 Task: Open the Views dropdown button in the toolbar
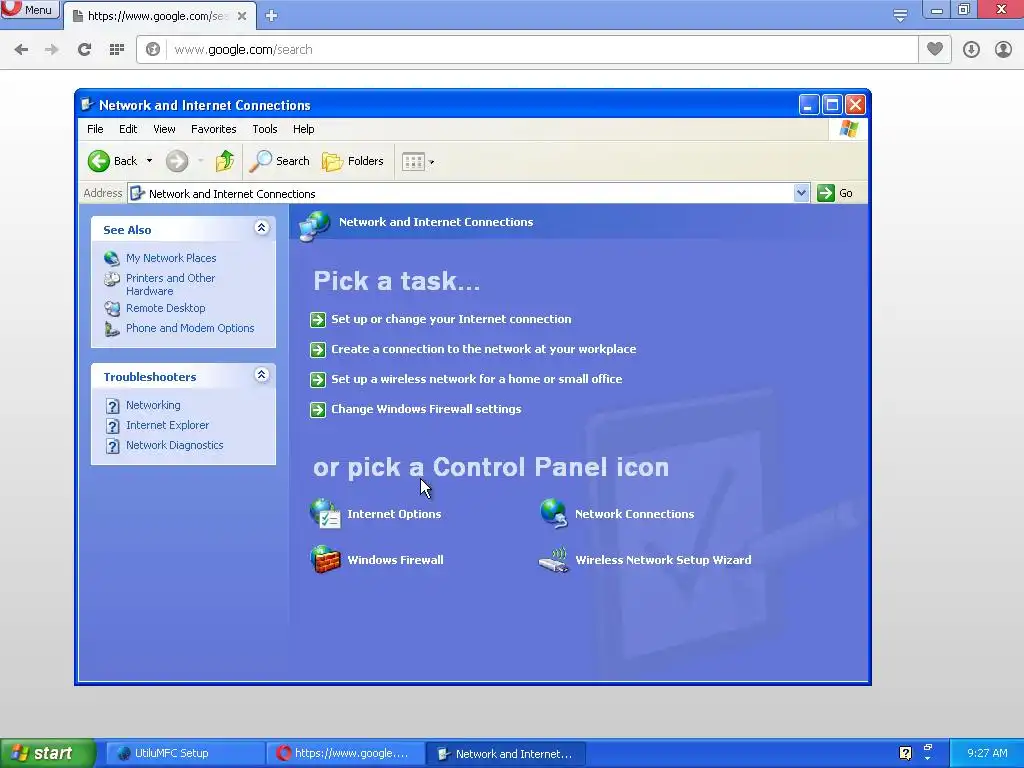tap(418, 161)
